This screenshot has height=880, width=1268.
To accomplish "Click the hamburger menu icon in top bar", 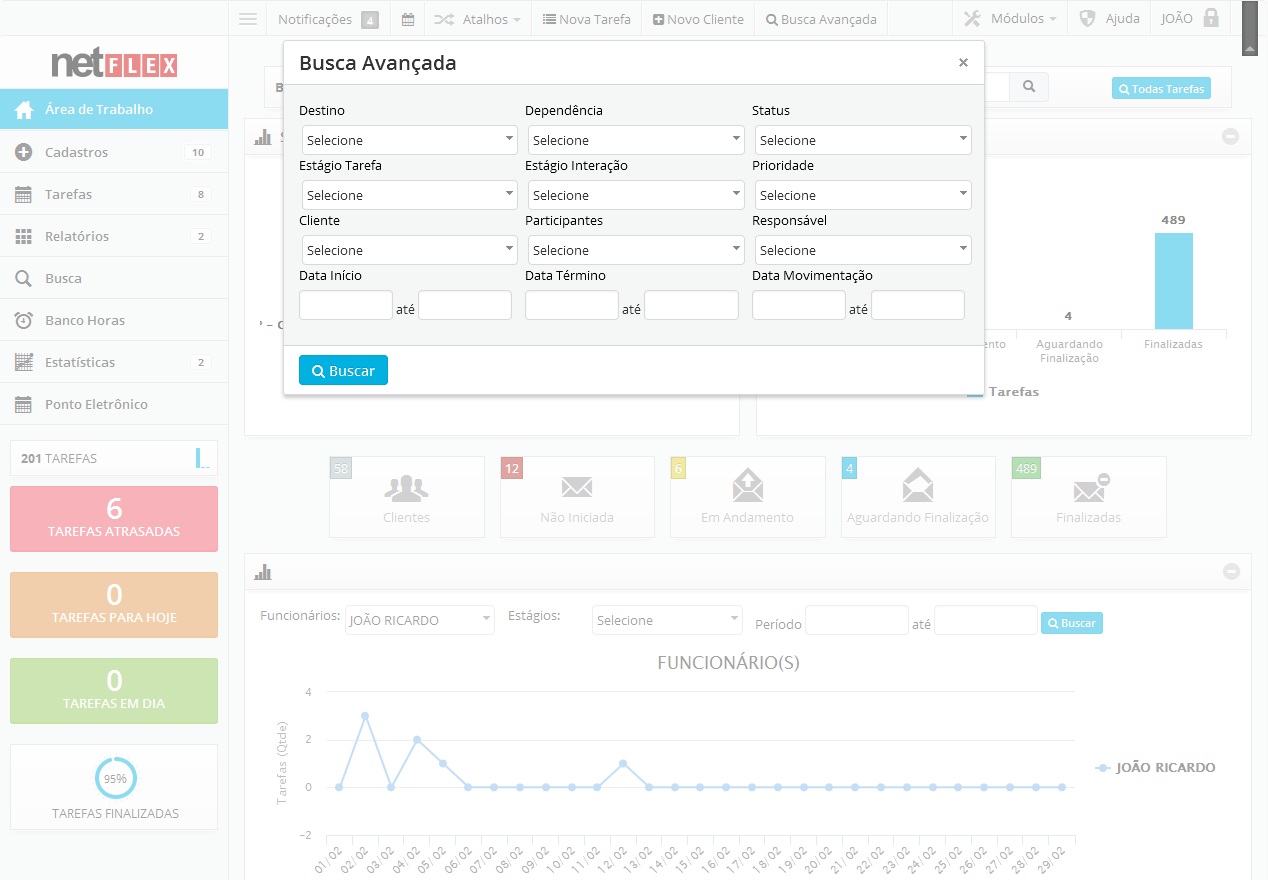I will [248, 19].
